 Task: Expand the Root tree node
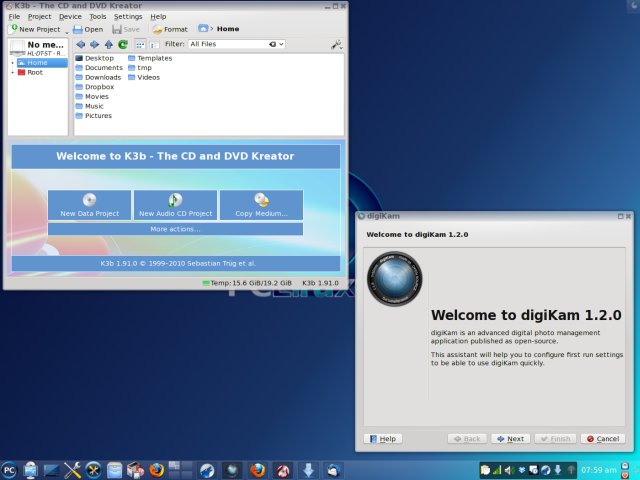[13, 72]
